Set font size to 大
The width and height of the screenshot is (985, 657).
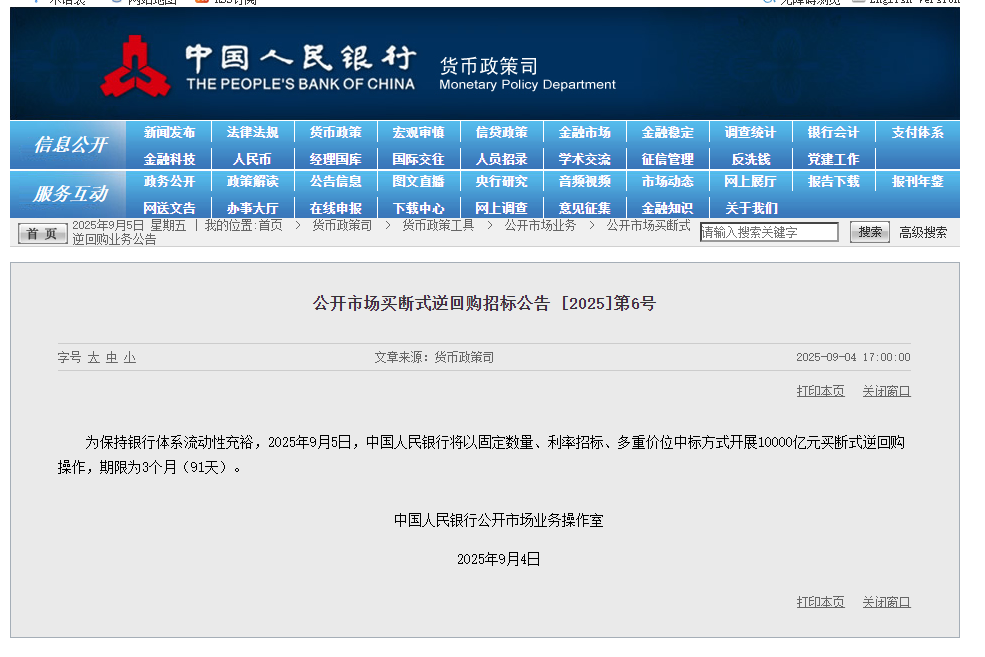click(x=93, y=357)
